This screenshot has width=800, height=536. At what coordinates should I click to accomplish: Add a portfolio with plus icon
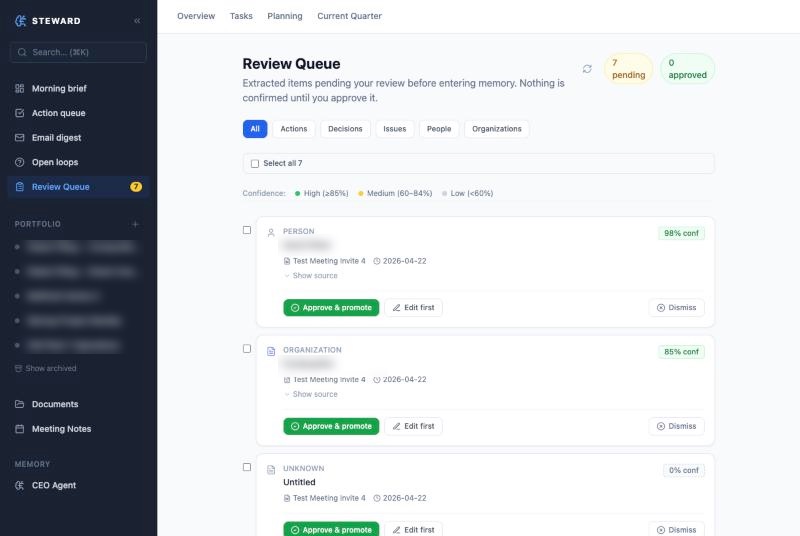(x=135, y=224)
